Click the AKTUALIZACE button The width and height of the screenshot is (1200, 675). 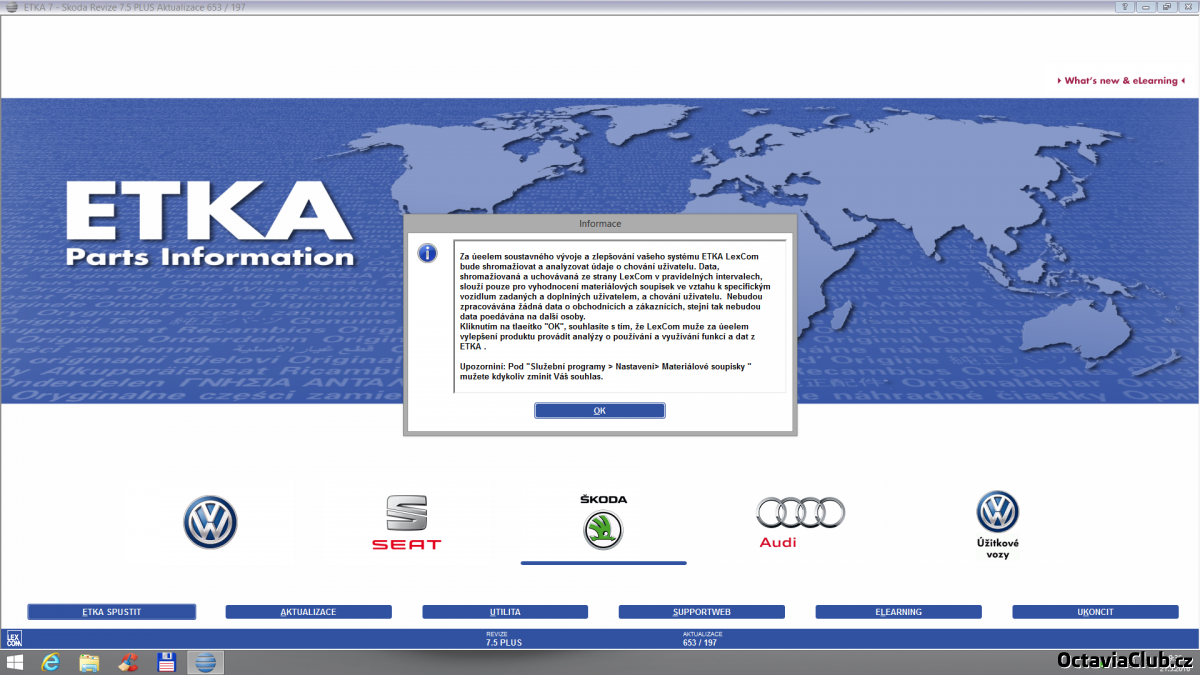[308, 612]
